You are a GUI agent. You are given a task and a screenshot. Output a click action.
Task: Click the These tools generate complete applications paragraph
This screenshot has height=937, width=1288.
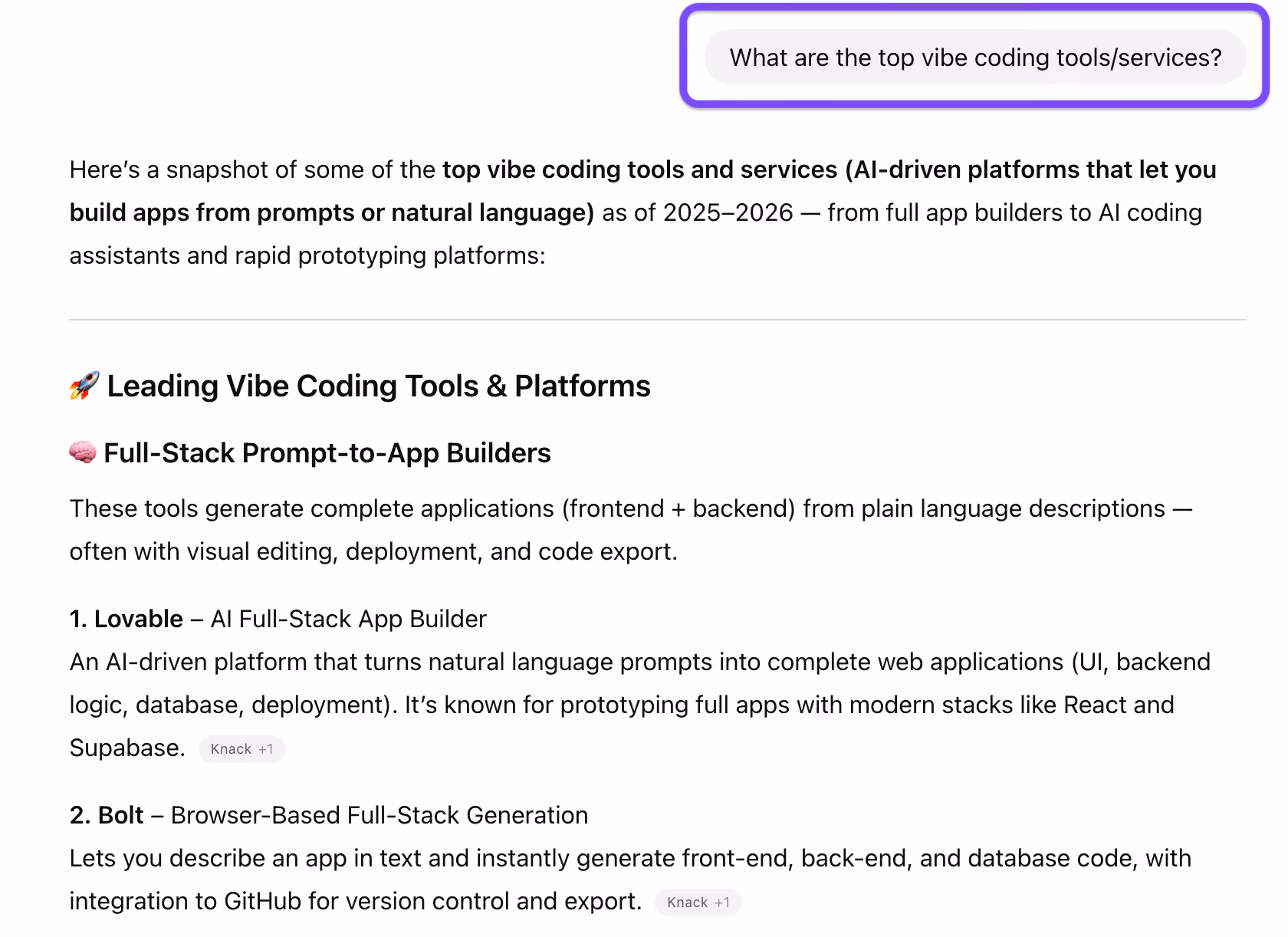(631, 530)
